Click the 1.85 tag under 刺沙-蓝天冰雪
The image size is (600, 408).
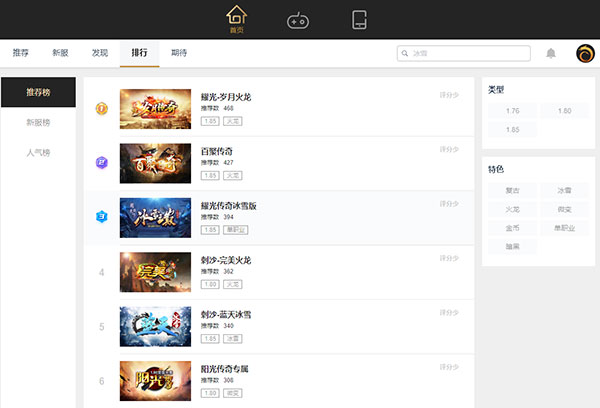(x=210, y=339)
